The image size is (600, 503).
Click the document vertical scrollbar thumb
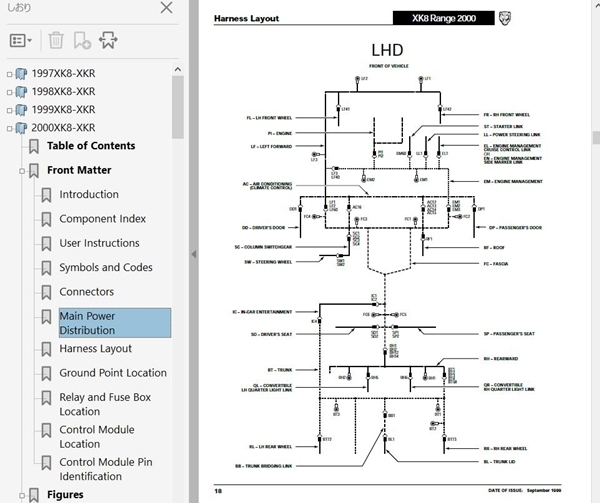click(x=596, y=137)
